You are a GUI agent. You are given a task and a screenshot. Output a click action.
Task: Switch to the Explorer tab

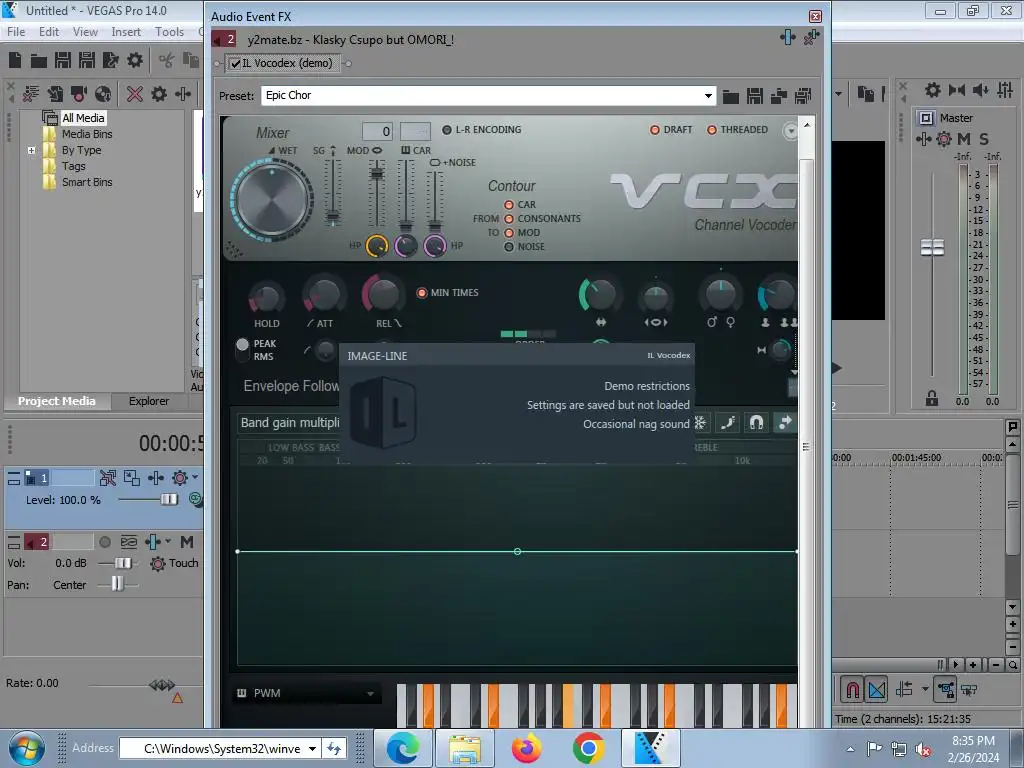click(x=149, y=401)
